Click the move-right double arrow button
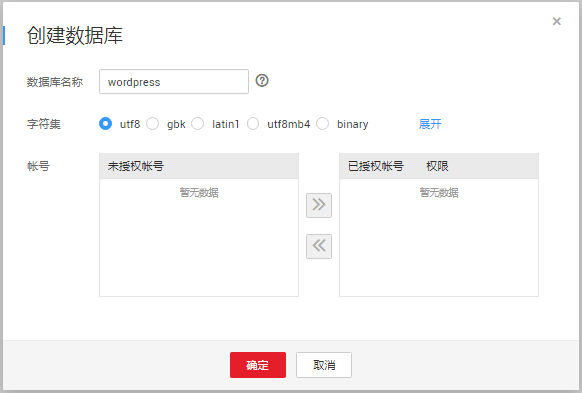 (319, 205)
